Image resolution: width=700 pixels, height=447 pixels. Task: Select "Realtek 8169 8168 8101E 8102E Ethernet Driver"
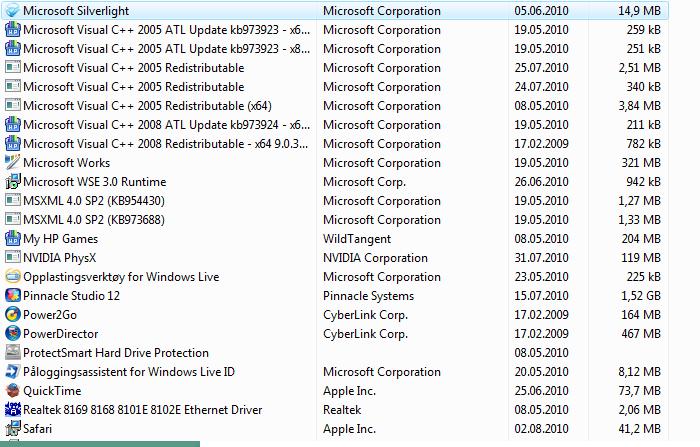(142, 409)
